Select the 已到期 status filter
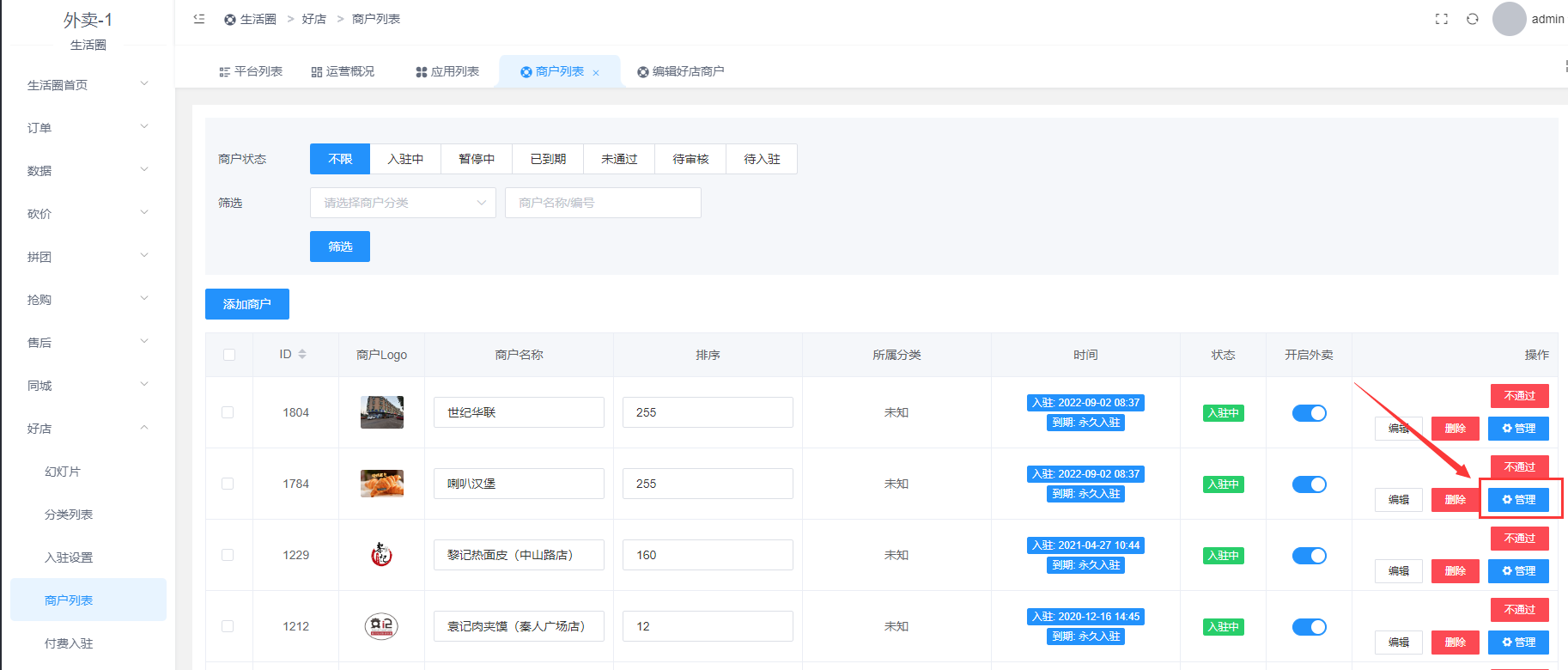Image resolution: width=1568 pixels, height=670 pixels. point(548,159)
